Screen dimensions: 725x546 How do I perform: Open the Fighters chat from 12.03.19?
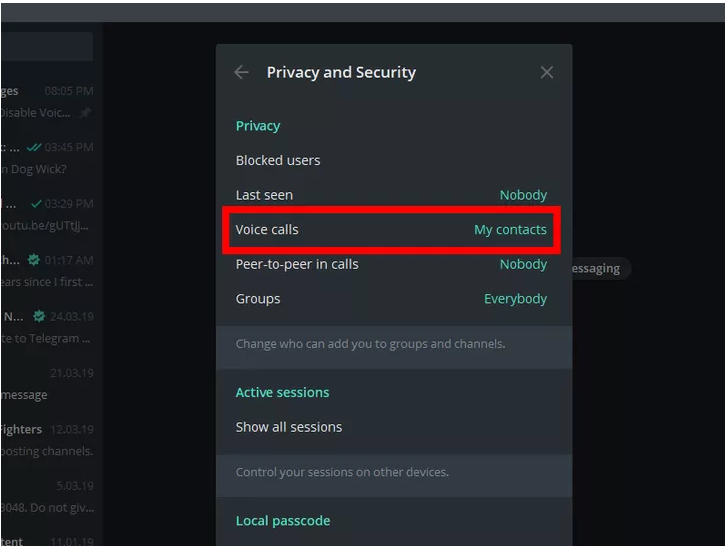(48, 440)
